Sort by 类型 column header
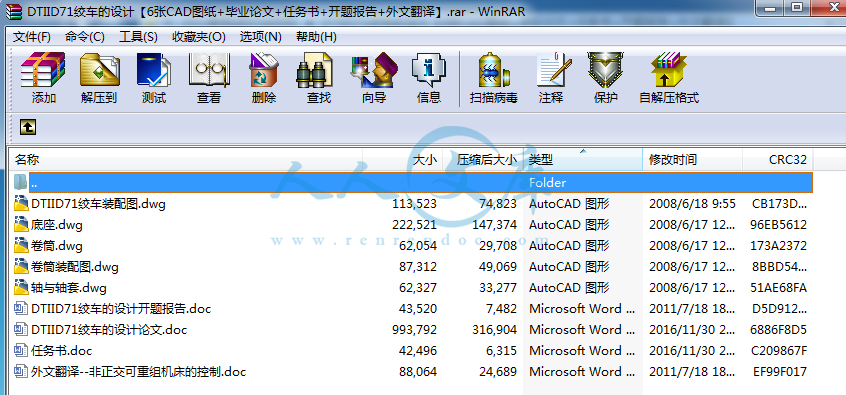Image resolution: width=846 pixels, height=395 pixels. pos(583,160)
